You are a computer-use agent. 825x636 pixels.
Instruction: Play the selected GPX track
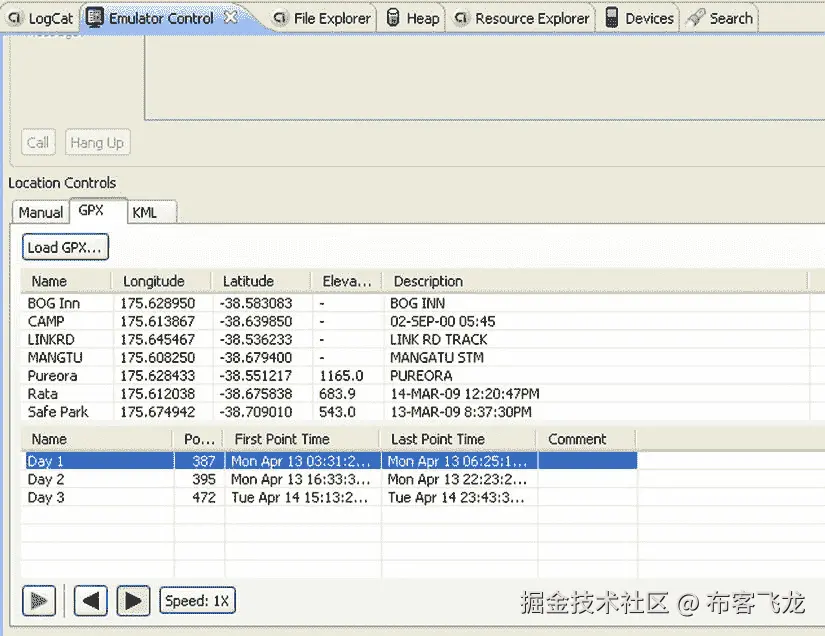[39, 600]
